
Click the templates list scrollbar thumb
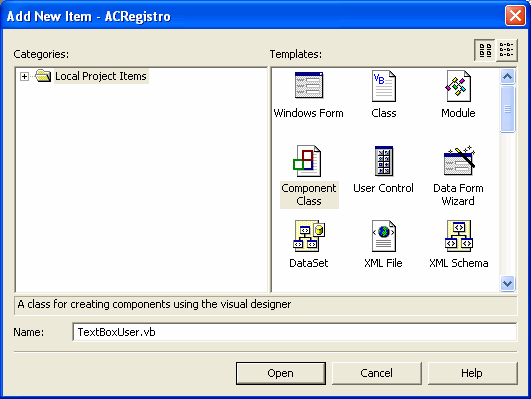tap(507, 109)
